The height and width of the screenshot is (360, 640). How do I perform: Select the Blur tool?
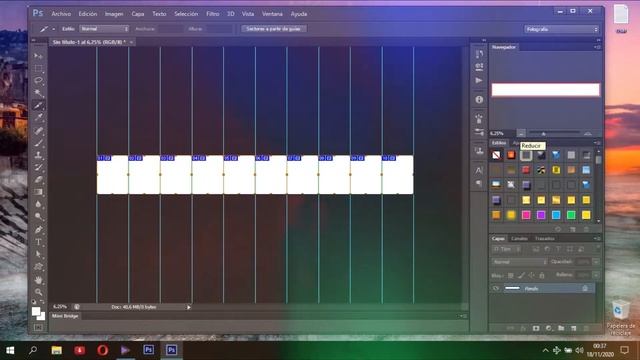click(38, 204)
